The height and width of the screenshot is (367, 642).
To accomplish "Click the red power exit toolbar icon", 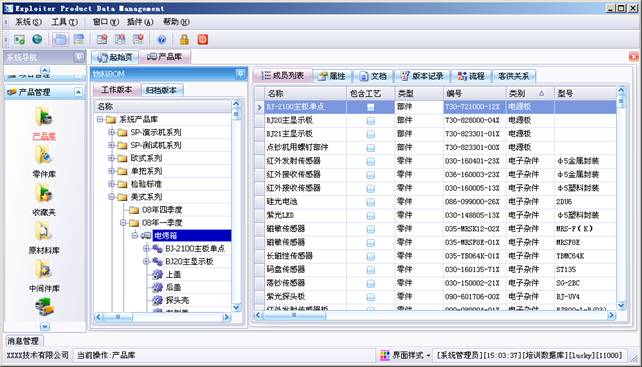I will [x=203, y=39].
